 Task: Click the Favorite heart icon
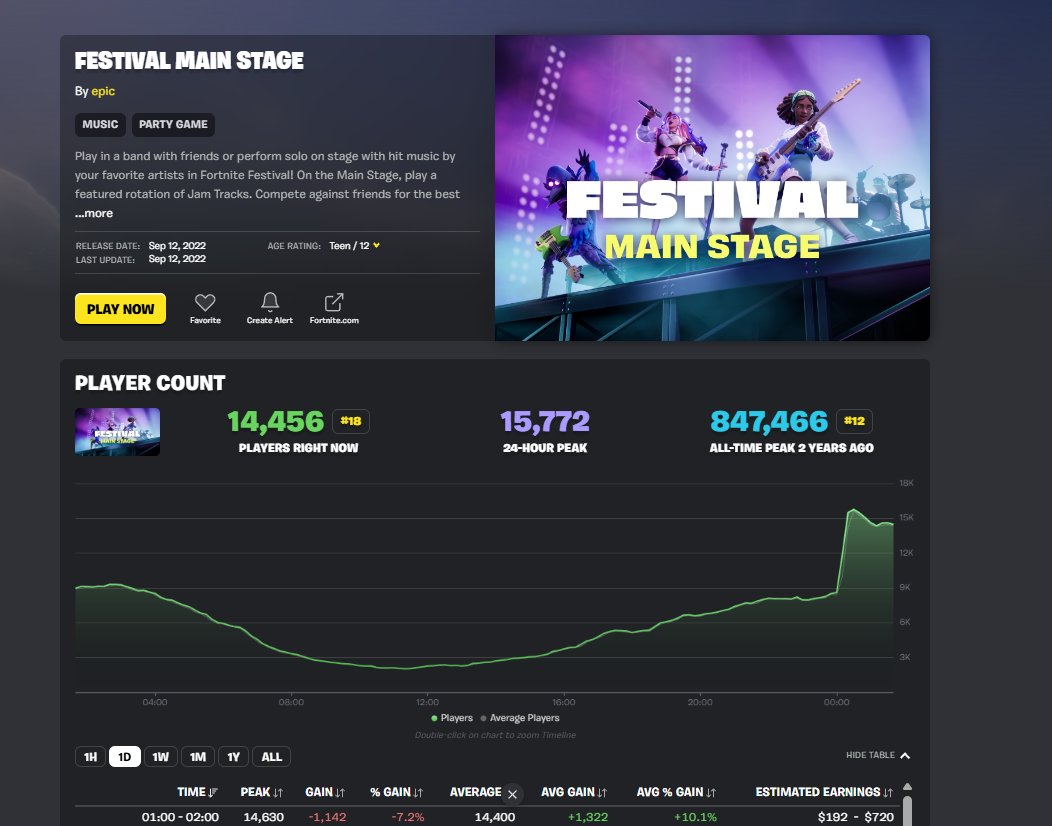coord(205,302)
